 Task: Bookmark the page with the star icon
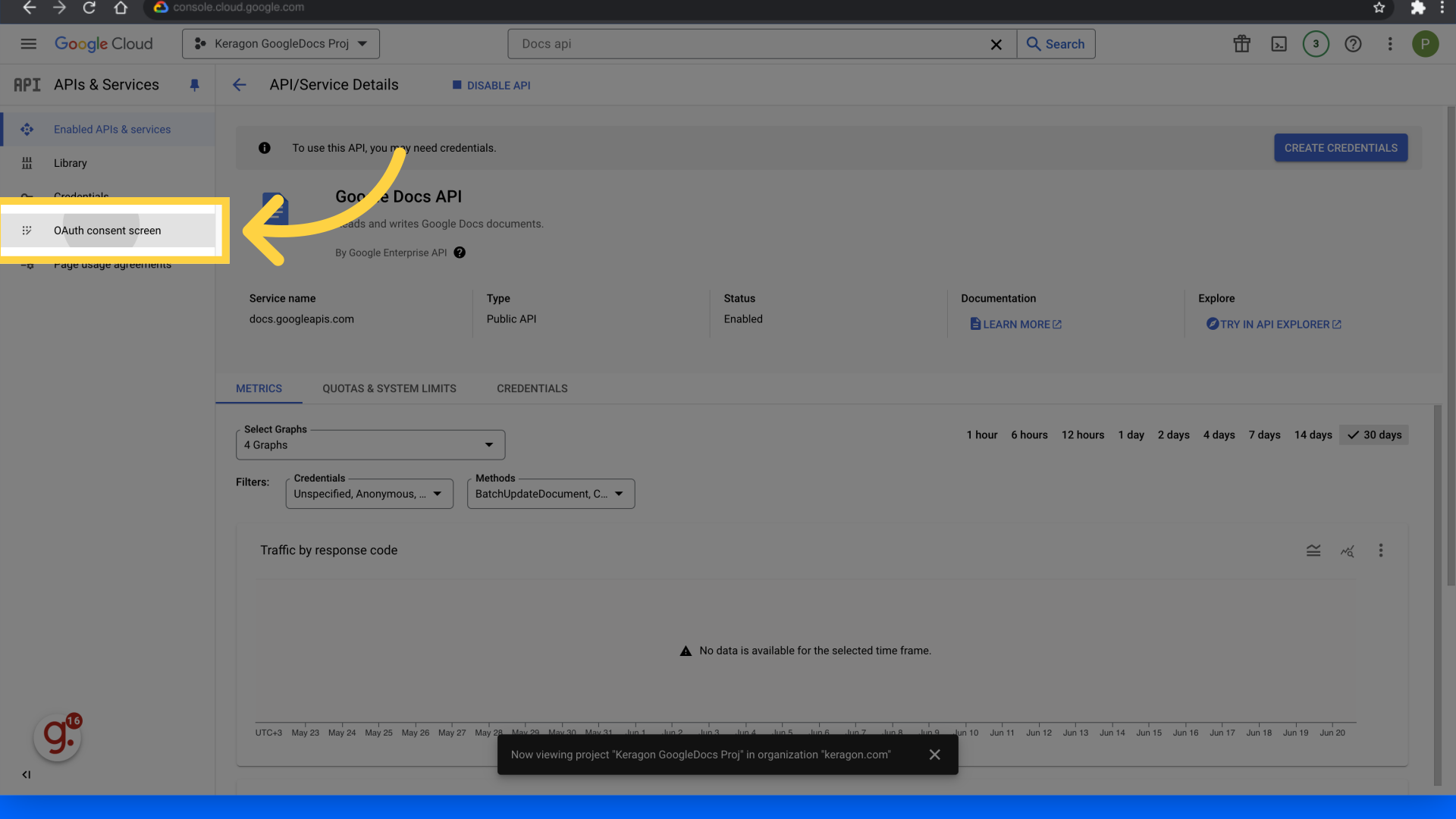(x=1379, y=8)
